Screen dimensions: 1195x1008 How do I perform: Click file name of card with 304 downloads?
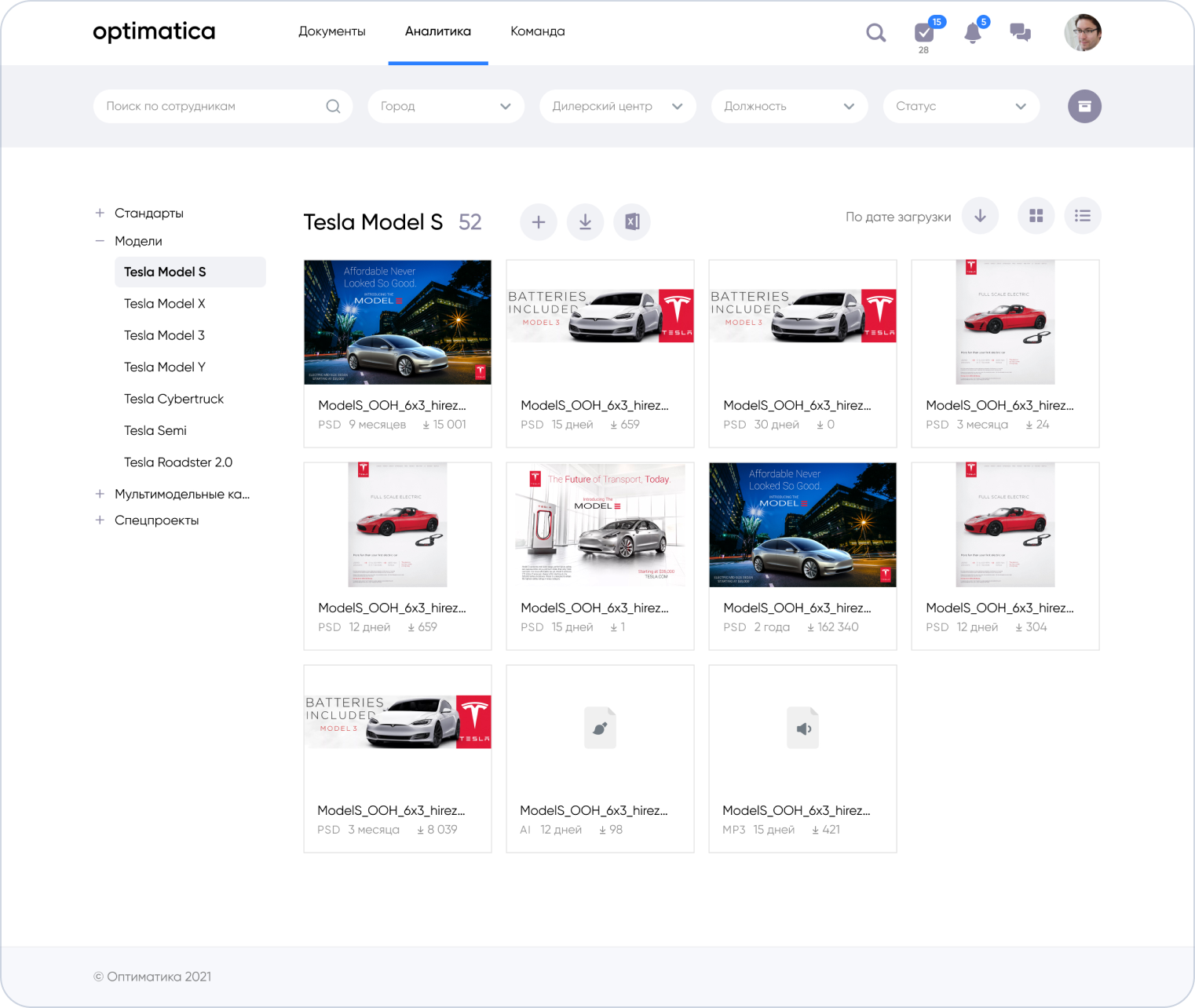[x=1000, y=608]
